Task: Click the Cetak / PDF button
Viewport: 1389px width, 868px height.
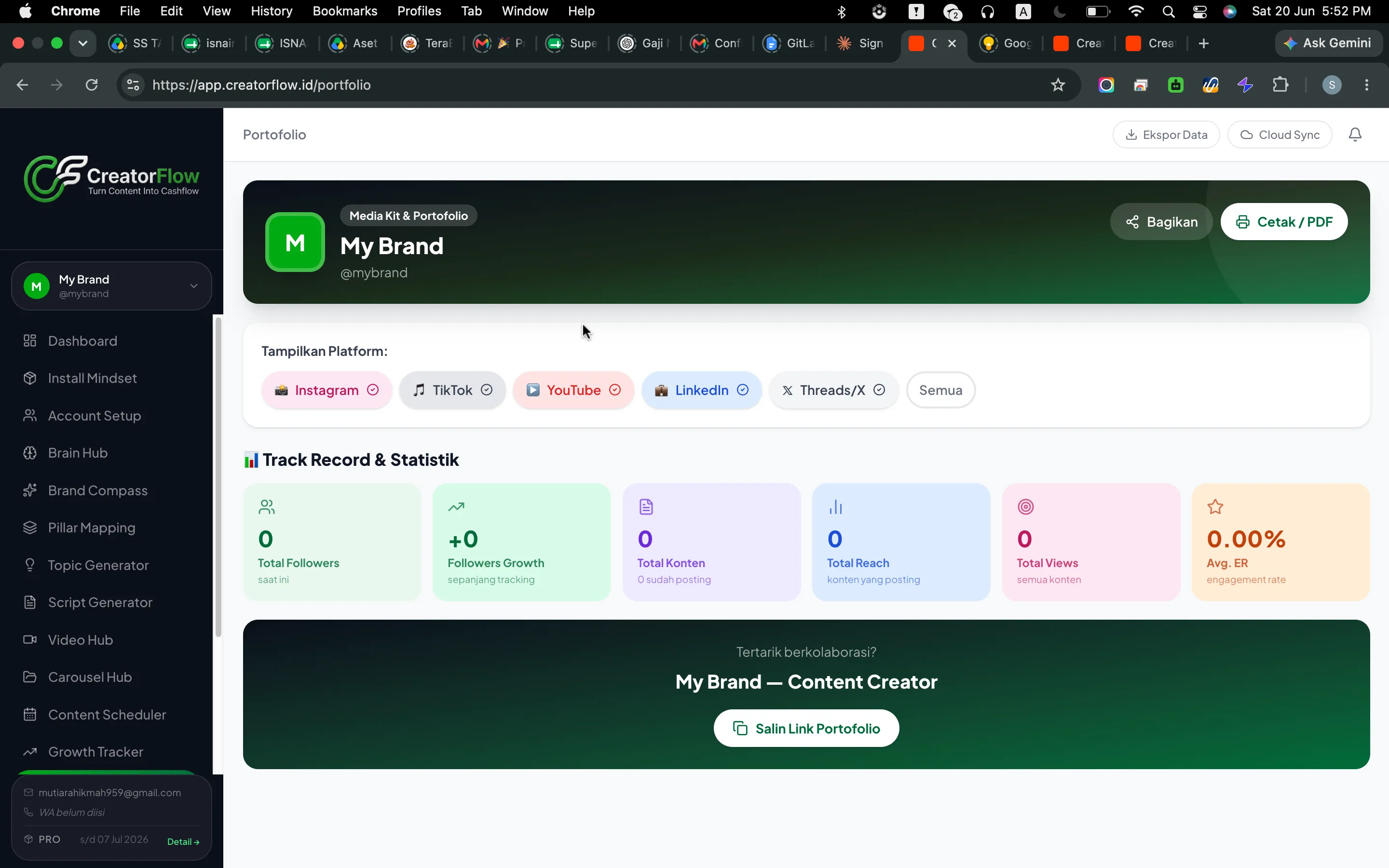Action: (1283, 222)
